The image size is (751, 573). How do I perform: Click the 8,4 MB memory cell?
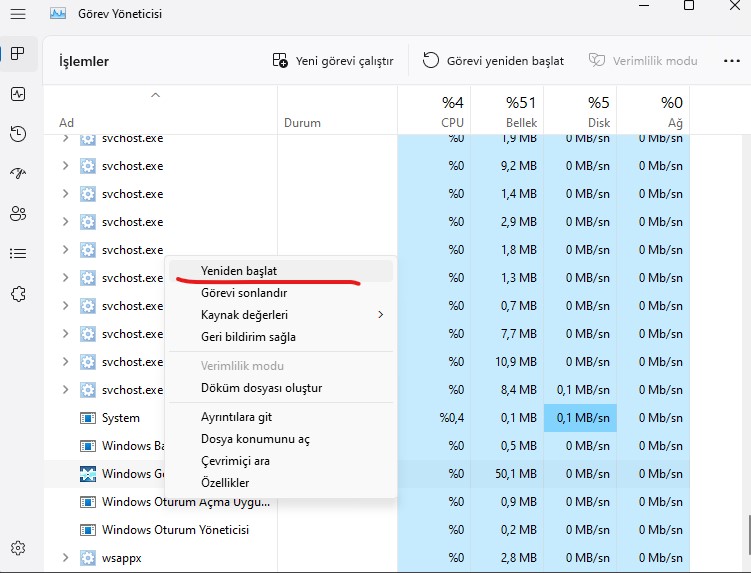[507, 390]
